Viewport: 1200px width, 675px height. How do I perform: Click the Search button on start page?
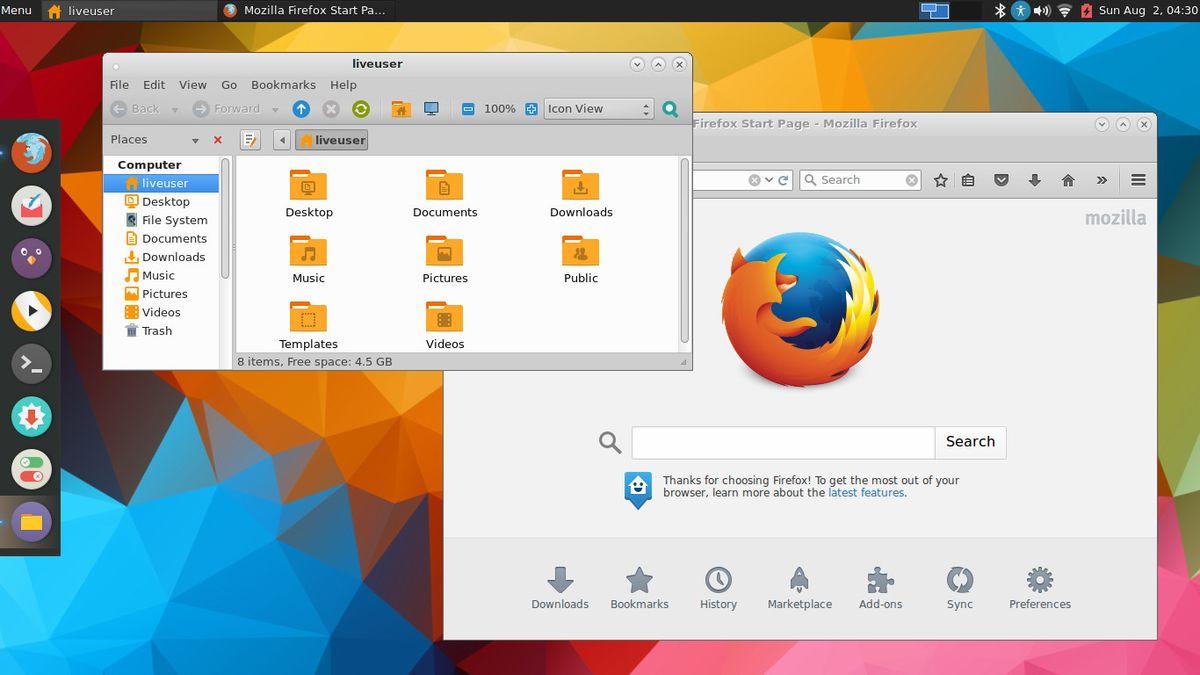(970, 442)
